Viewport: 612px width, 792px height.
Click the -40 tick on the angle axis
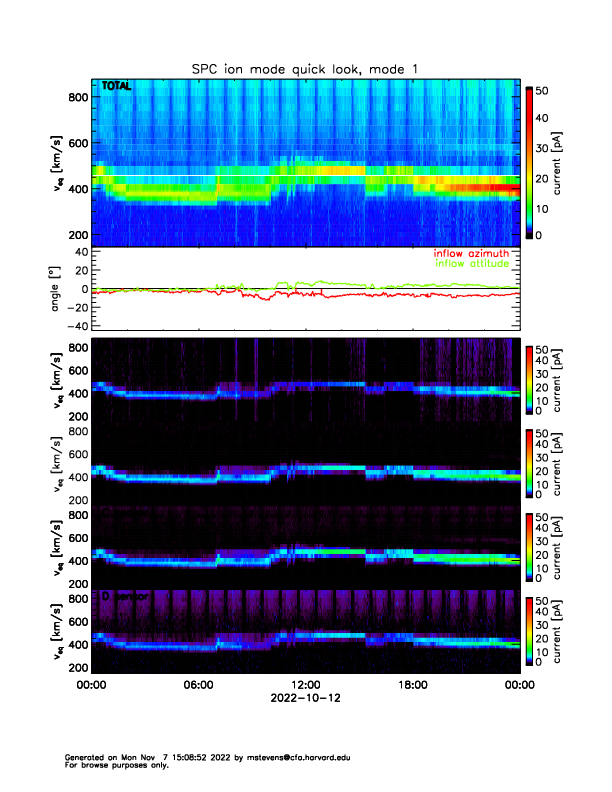(x=73, y=324)
